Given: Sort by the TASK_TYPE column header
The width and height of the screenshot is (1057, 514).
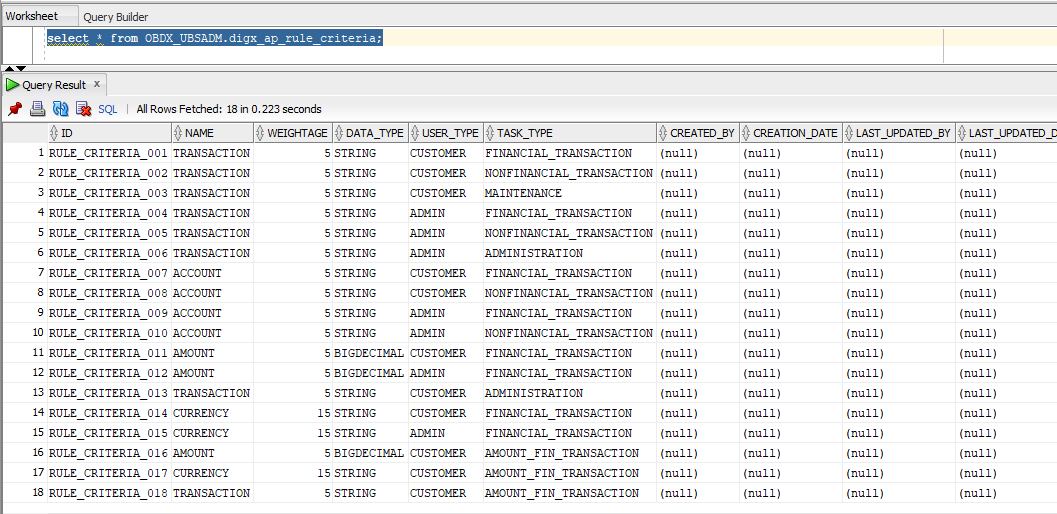Looking at the screenshot, I should pyautogui.click(x=570, y=133).
